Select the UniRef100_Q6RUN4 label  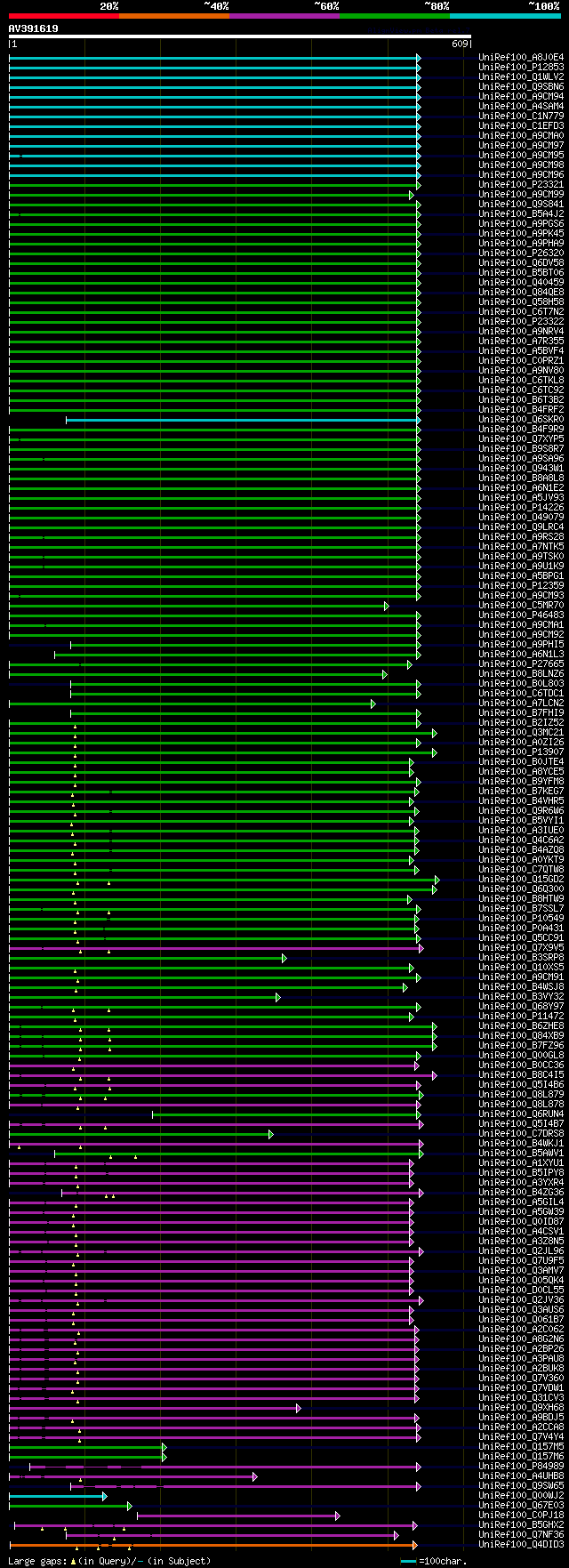point(521,1114)
